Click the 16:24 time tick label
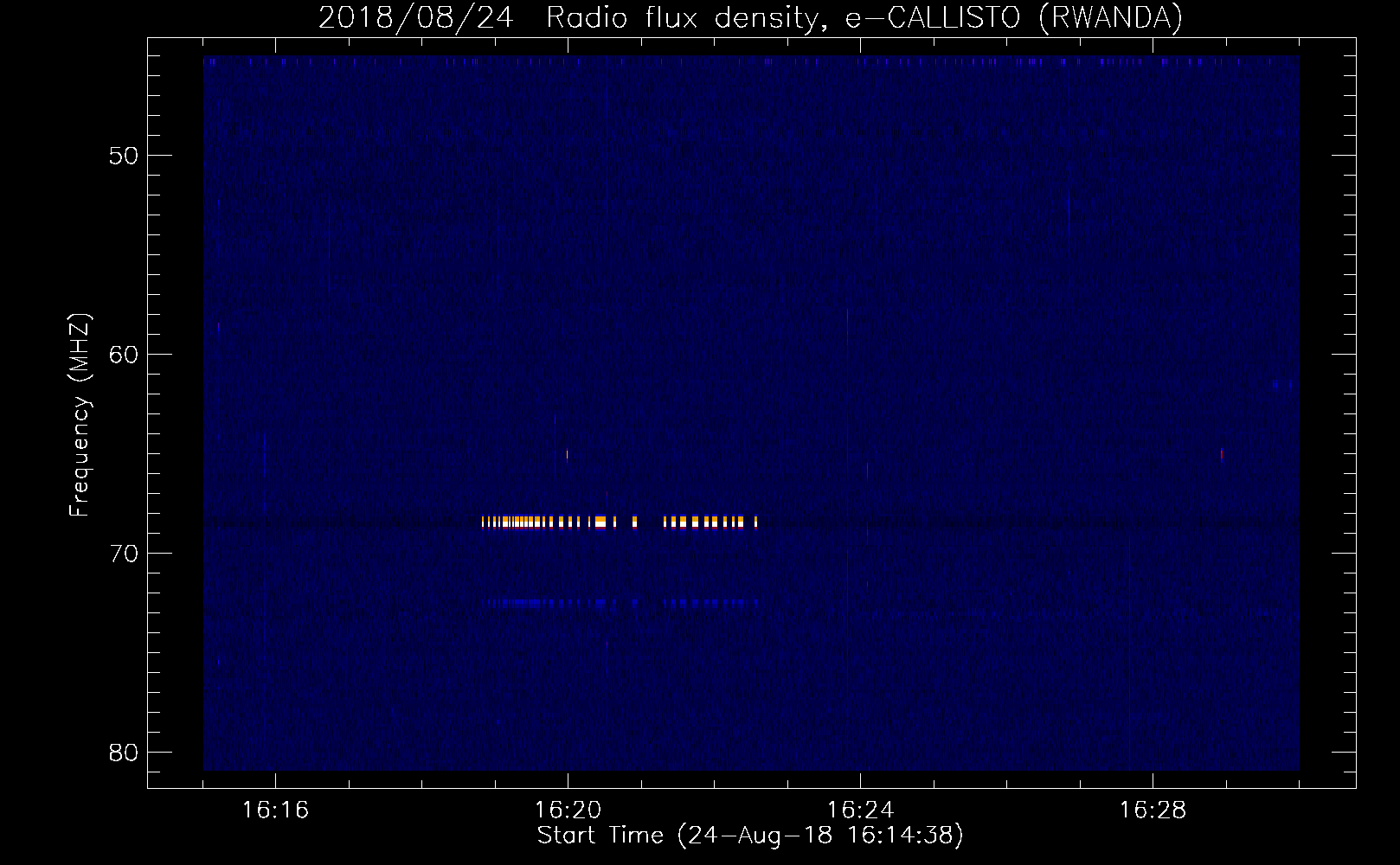The width and height of the screenshot is (1400, 865). coord(860,811)
